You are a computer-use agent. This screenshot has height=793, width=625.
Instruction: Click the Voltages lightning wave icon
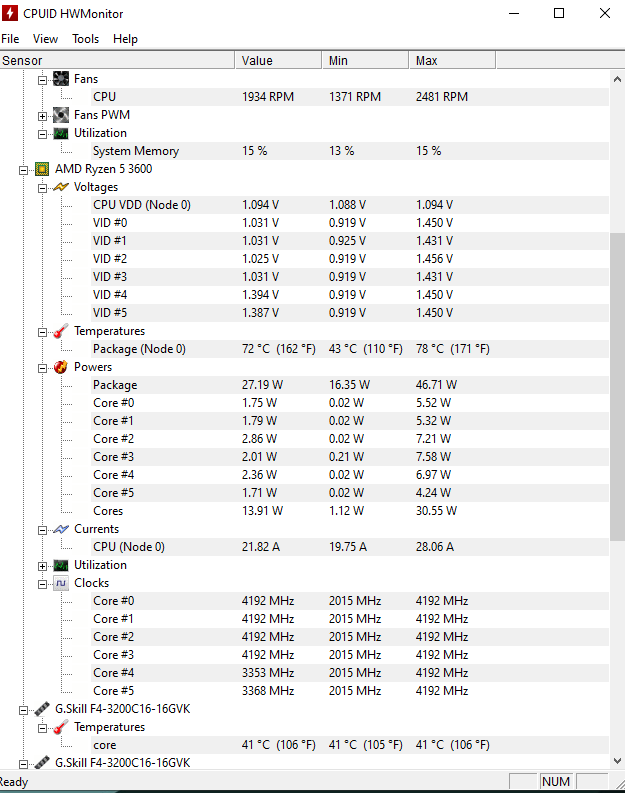(x=61, y=187)
